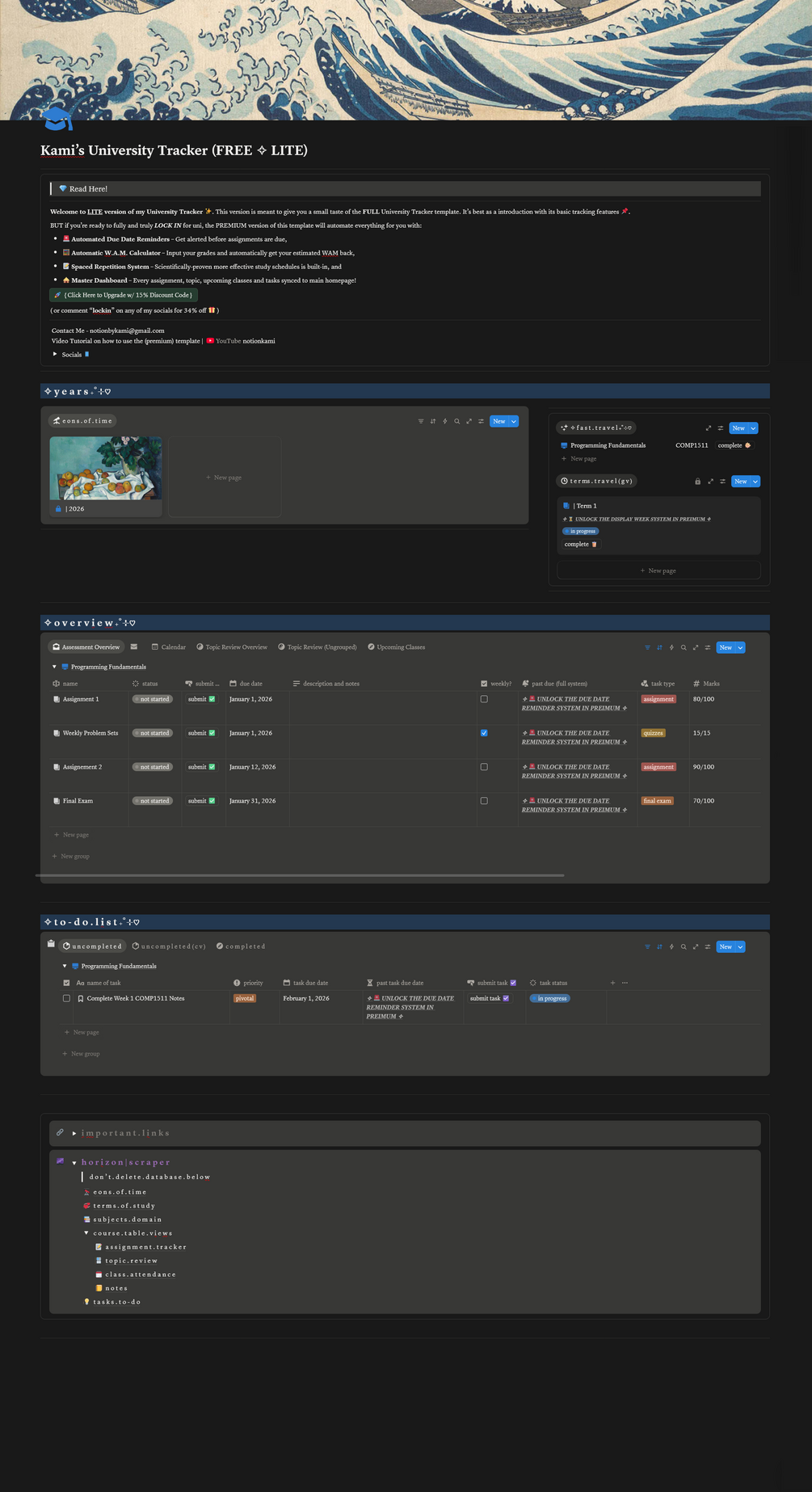Click filter icon in to-do list toolbar
Image resolution: width=812 pixels, height=1492 pixels.
tap(647, 946)
